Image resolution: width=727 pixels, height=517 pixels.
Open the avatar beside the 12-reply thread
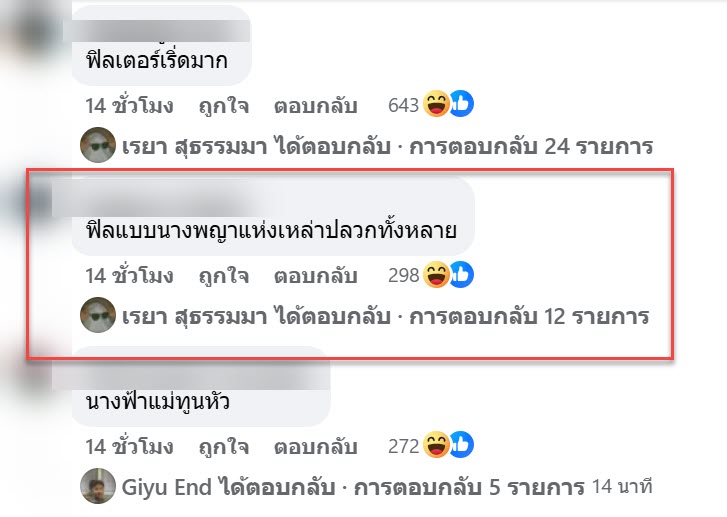point(98,315)
